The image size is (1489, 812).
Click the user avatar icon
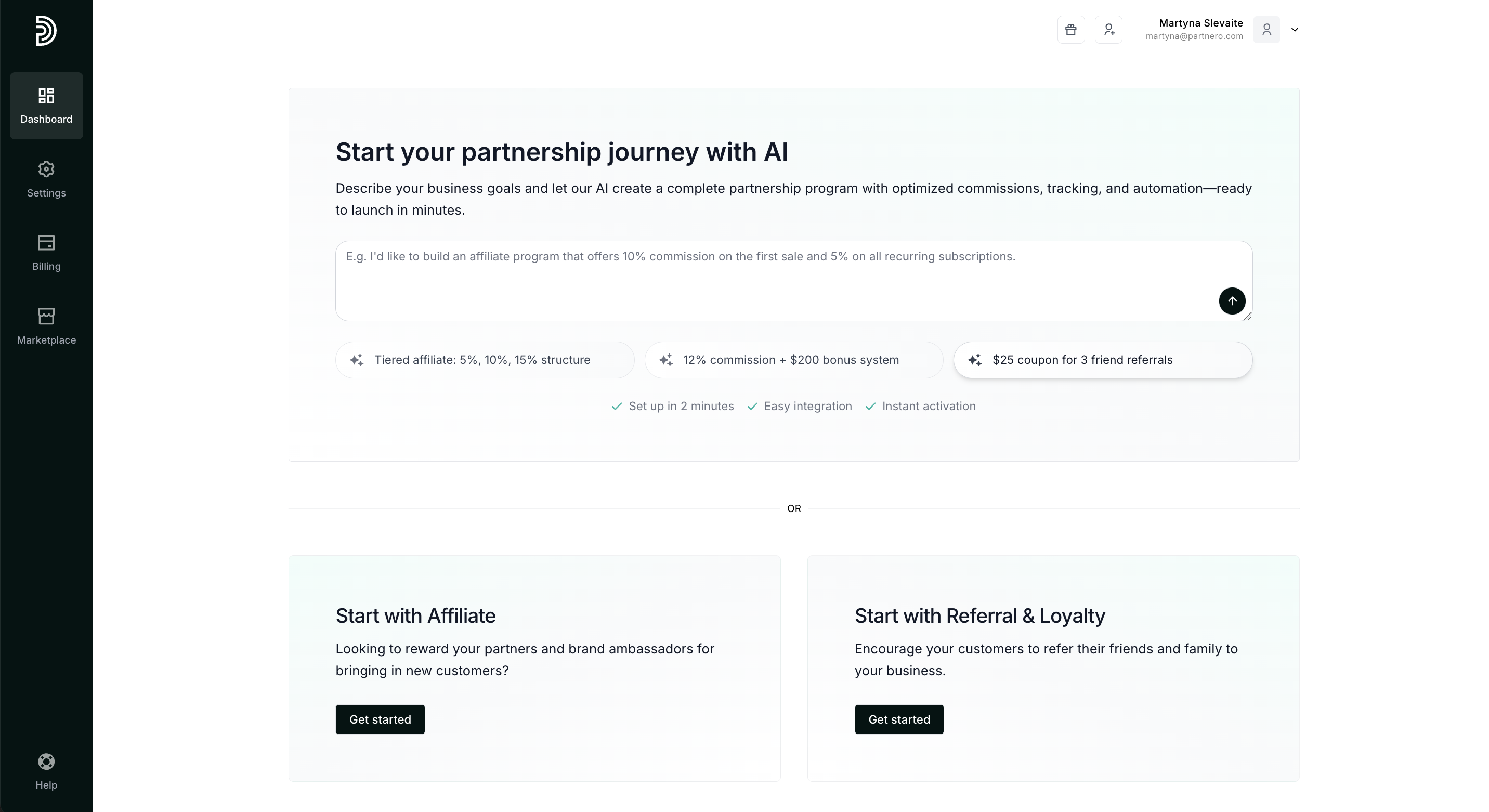tap(1266, 30)
